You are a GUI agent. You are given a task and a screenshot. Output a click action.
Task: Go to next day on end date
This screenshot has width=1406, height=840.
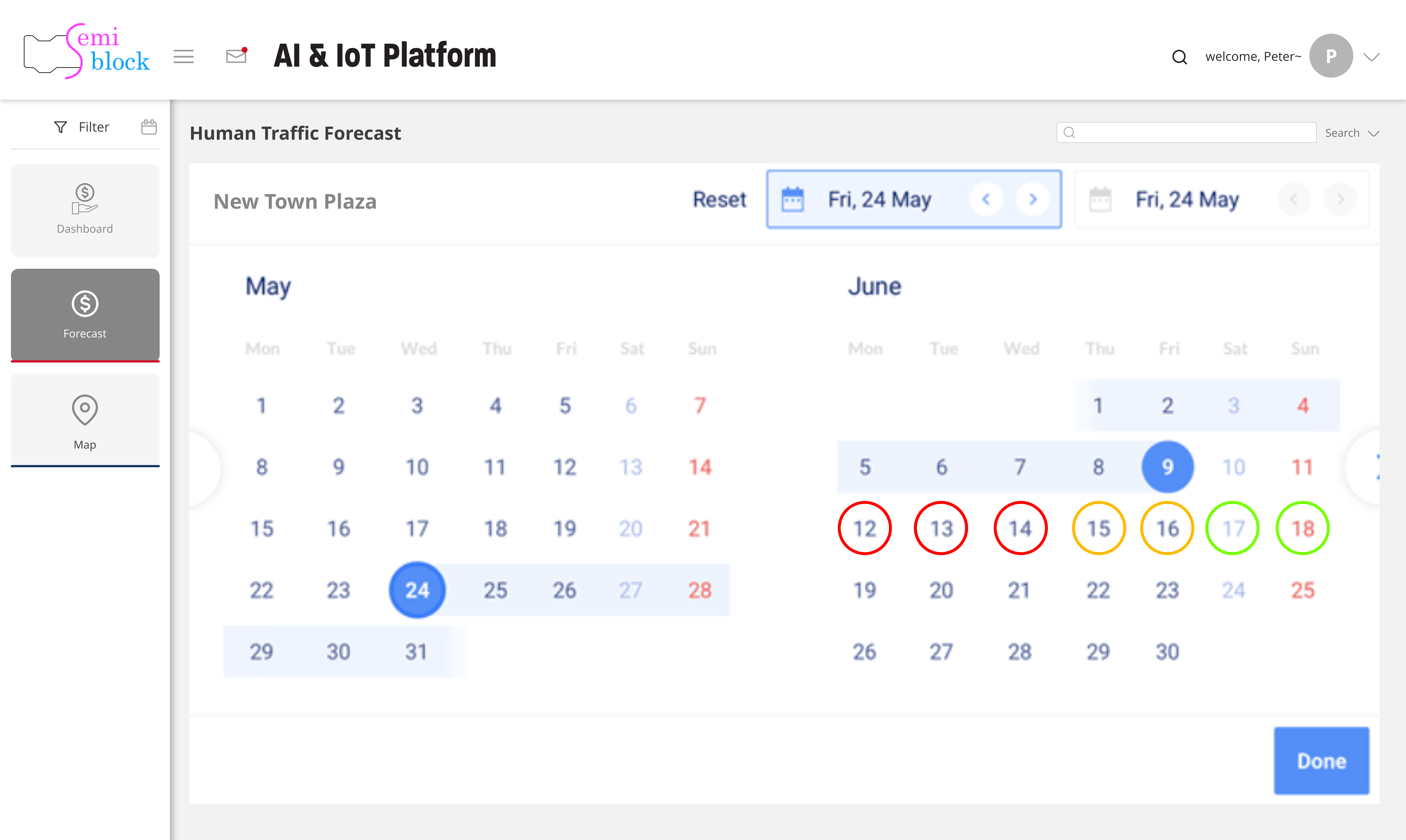(x=1340, y=199)
